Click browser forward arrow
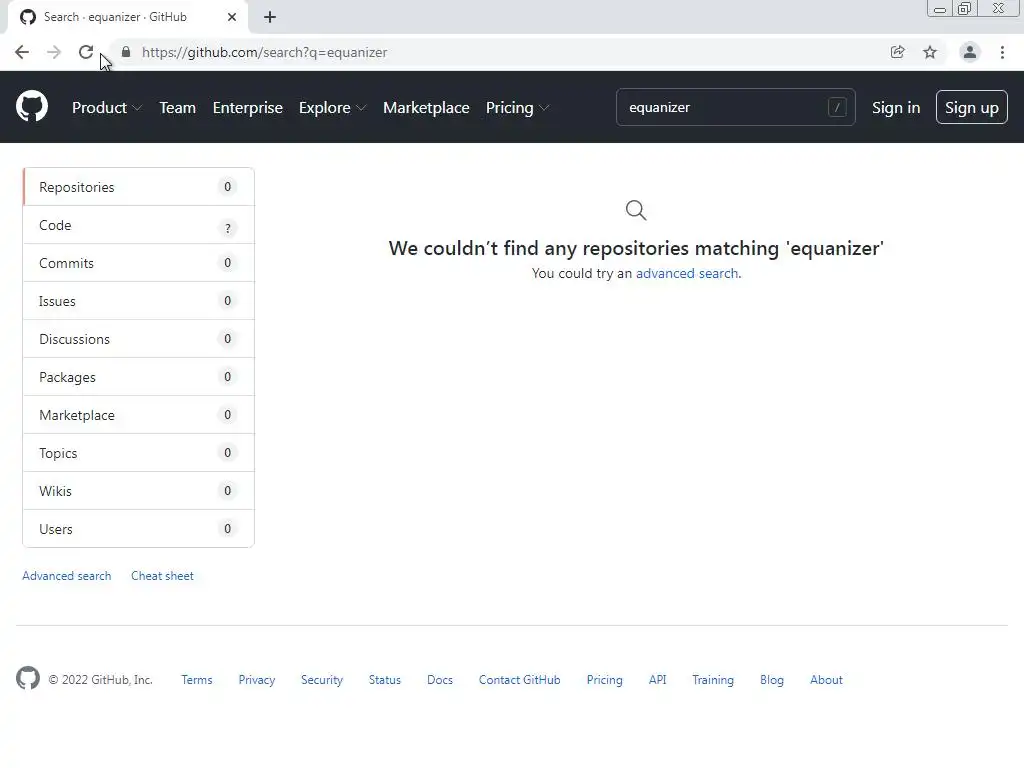The height and width of the screenshot is (768, 1024). [54, 52]
